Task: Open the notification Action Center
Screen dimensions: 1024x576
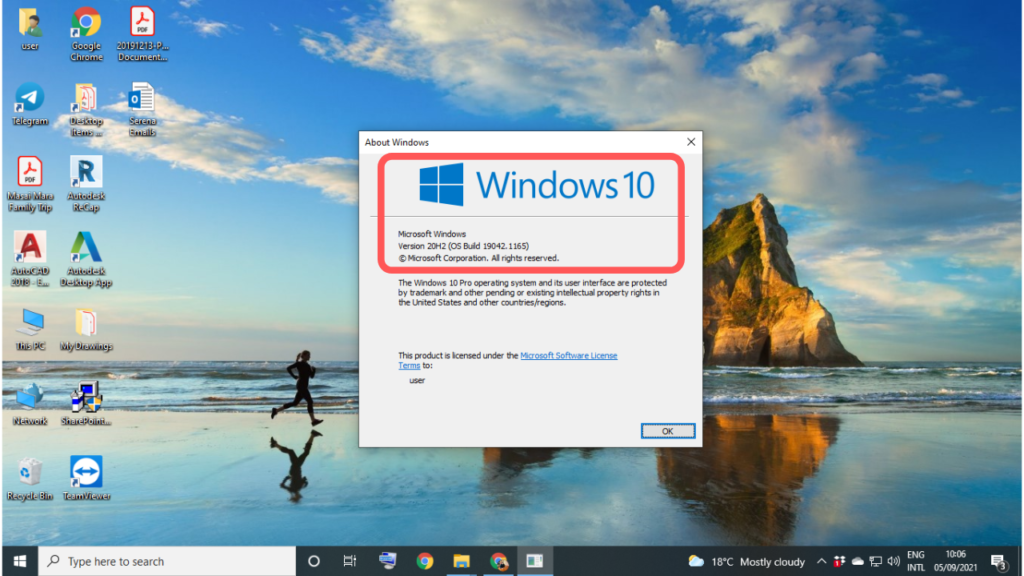Action: [997, 561]
